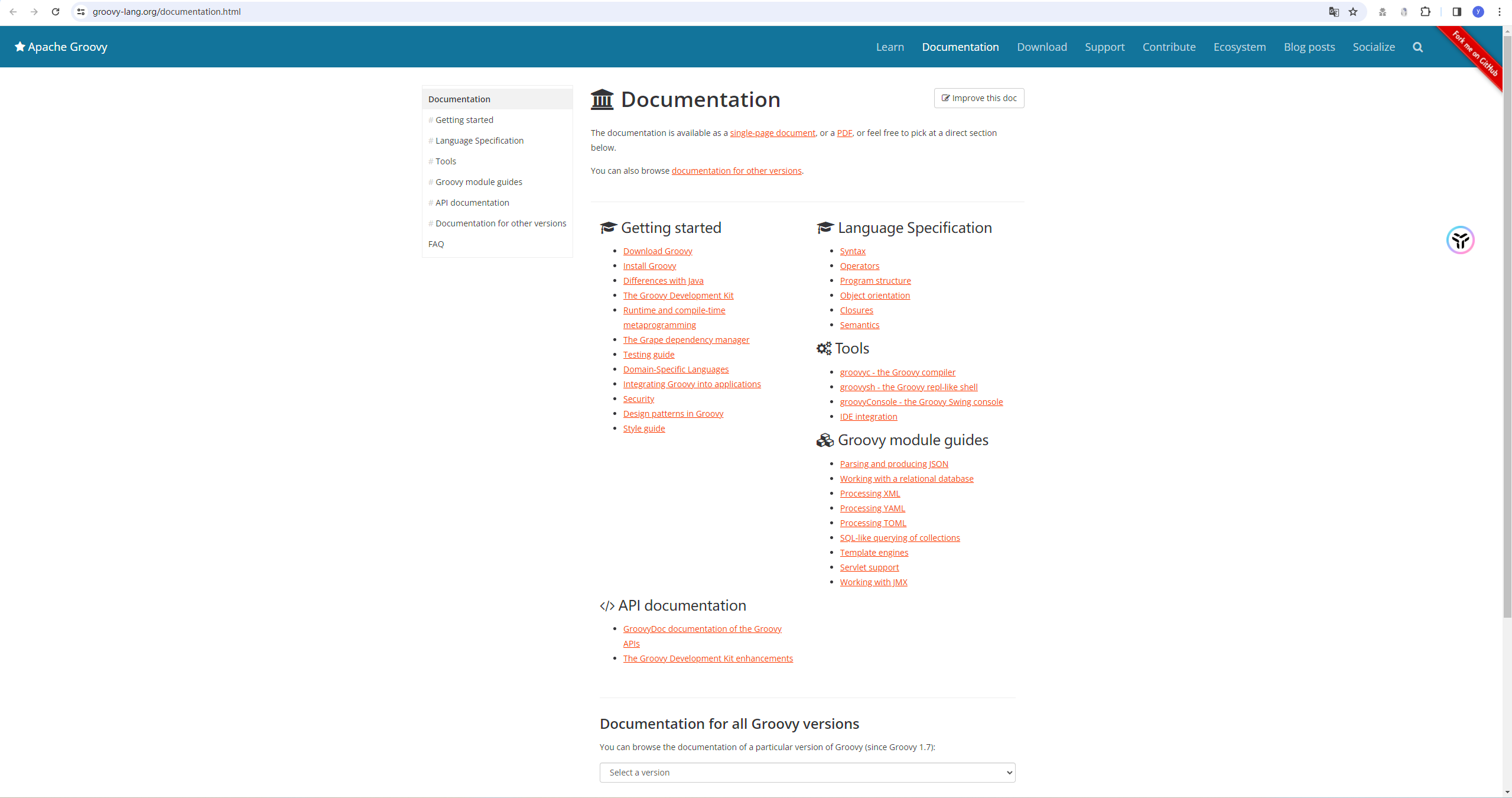
Task: Select Getting started in sidebar
Action: (464, 120)
